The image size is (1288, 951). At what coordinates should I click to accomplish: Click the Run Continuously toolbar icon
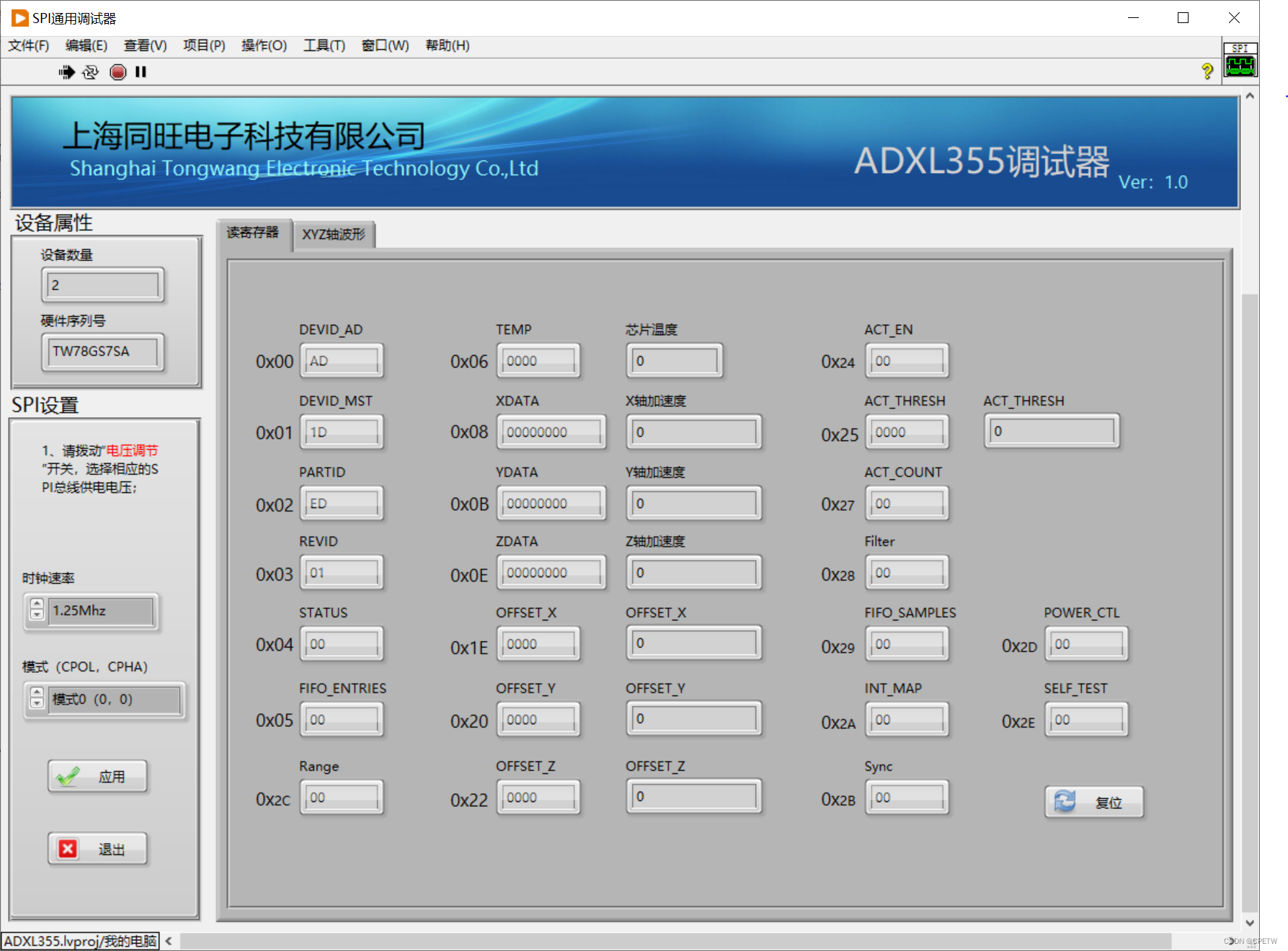pos(90,71)
